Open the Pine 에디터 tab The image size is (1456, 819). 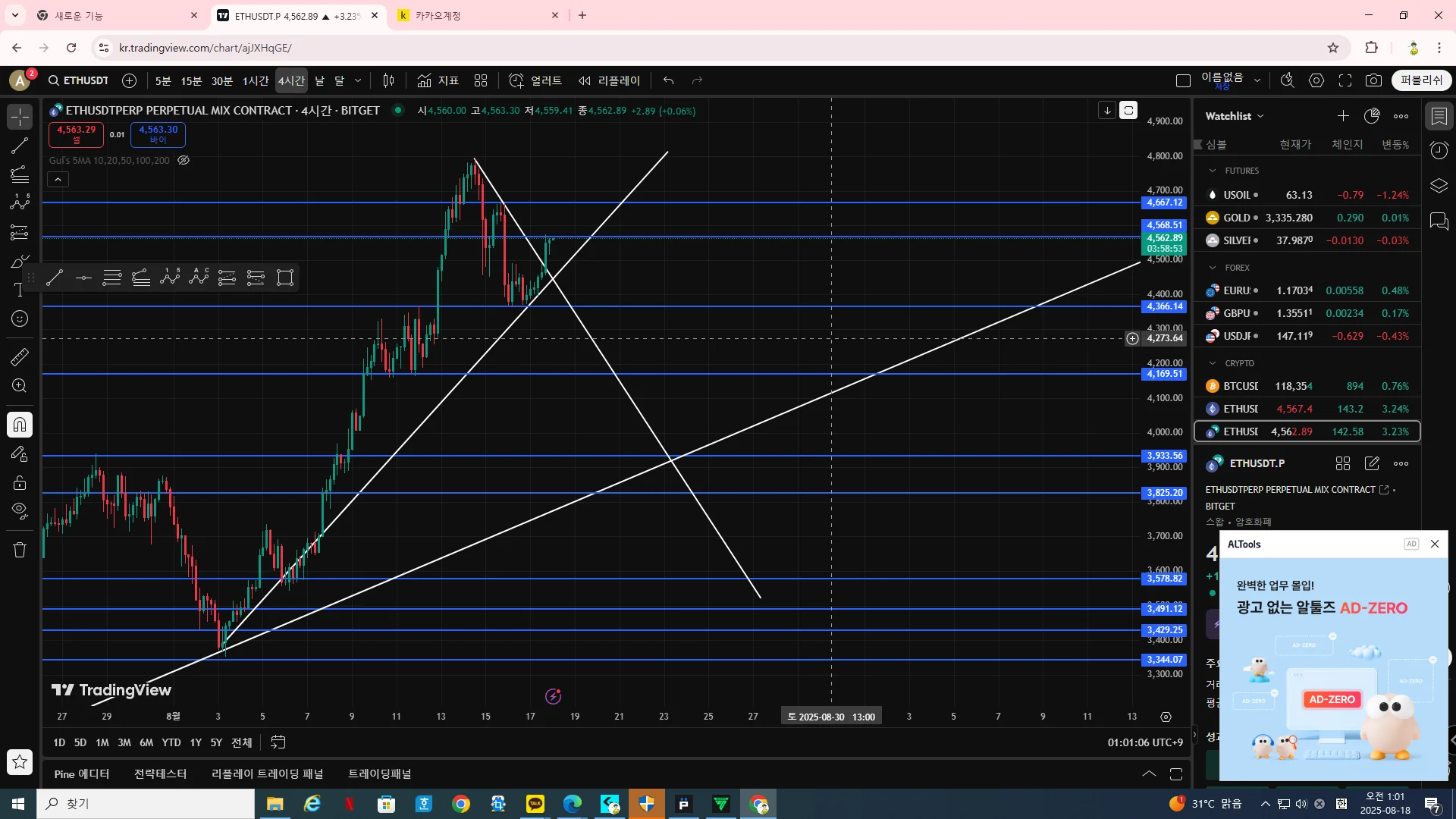coord(82,773)
